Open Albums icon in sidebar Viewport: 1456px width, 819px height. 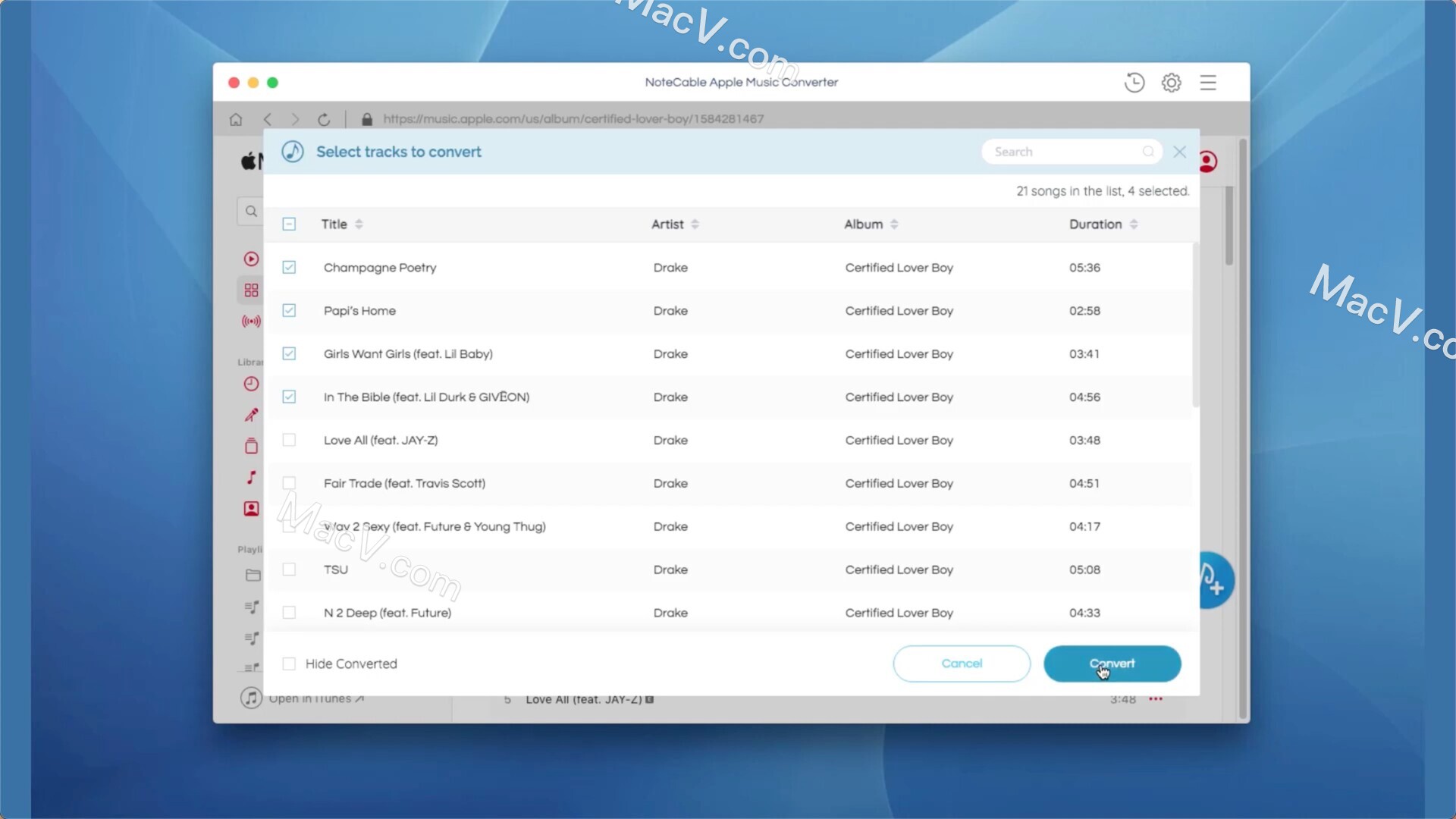pyautogui.click(x=251, y=446)
